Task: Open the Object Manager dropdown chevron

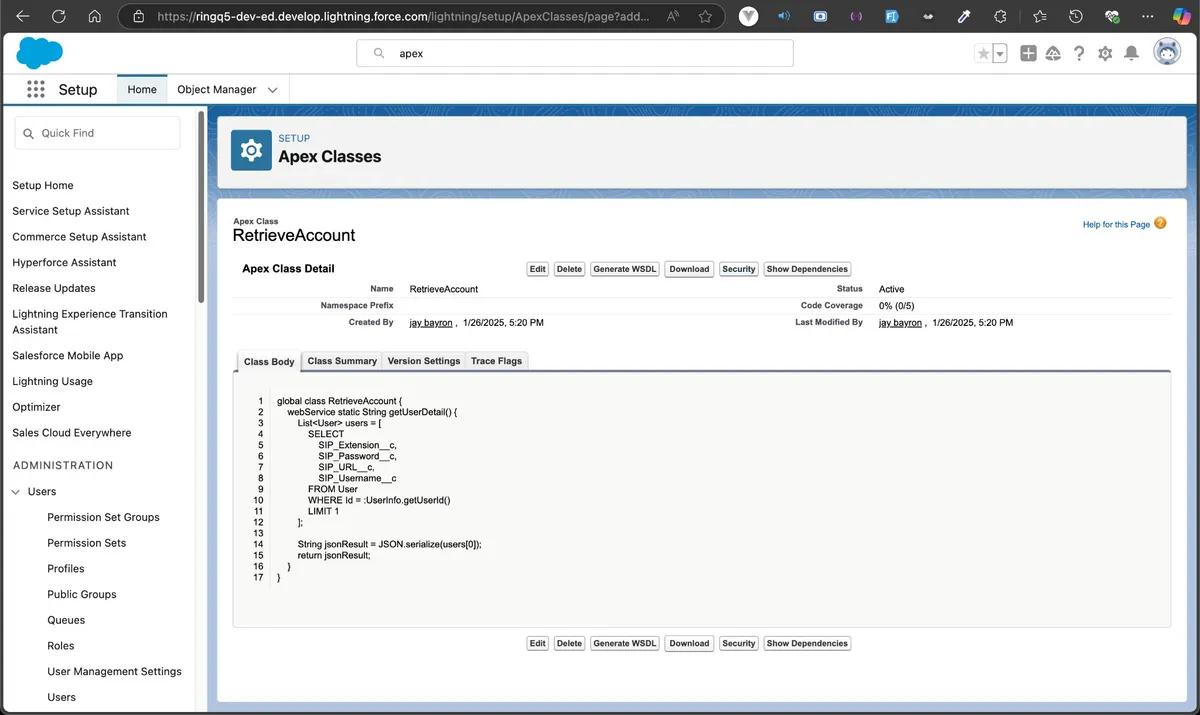Action: [272, 90]
